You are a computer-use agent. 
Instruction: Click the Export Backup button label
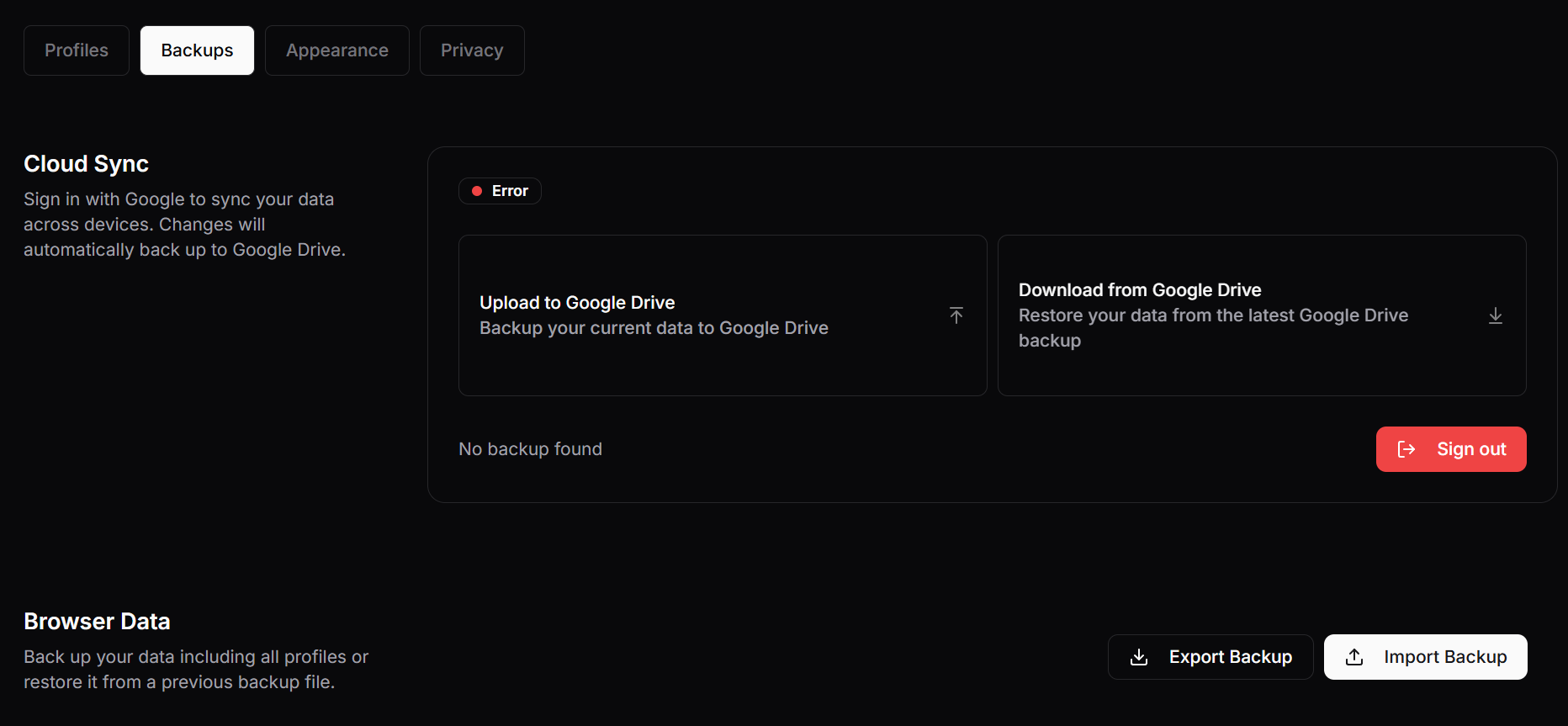(x=1230, y=657)
